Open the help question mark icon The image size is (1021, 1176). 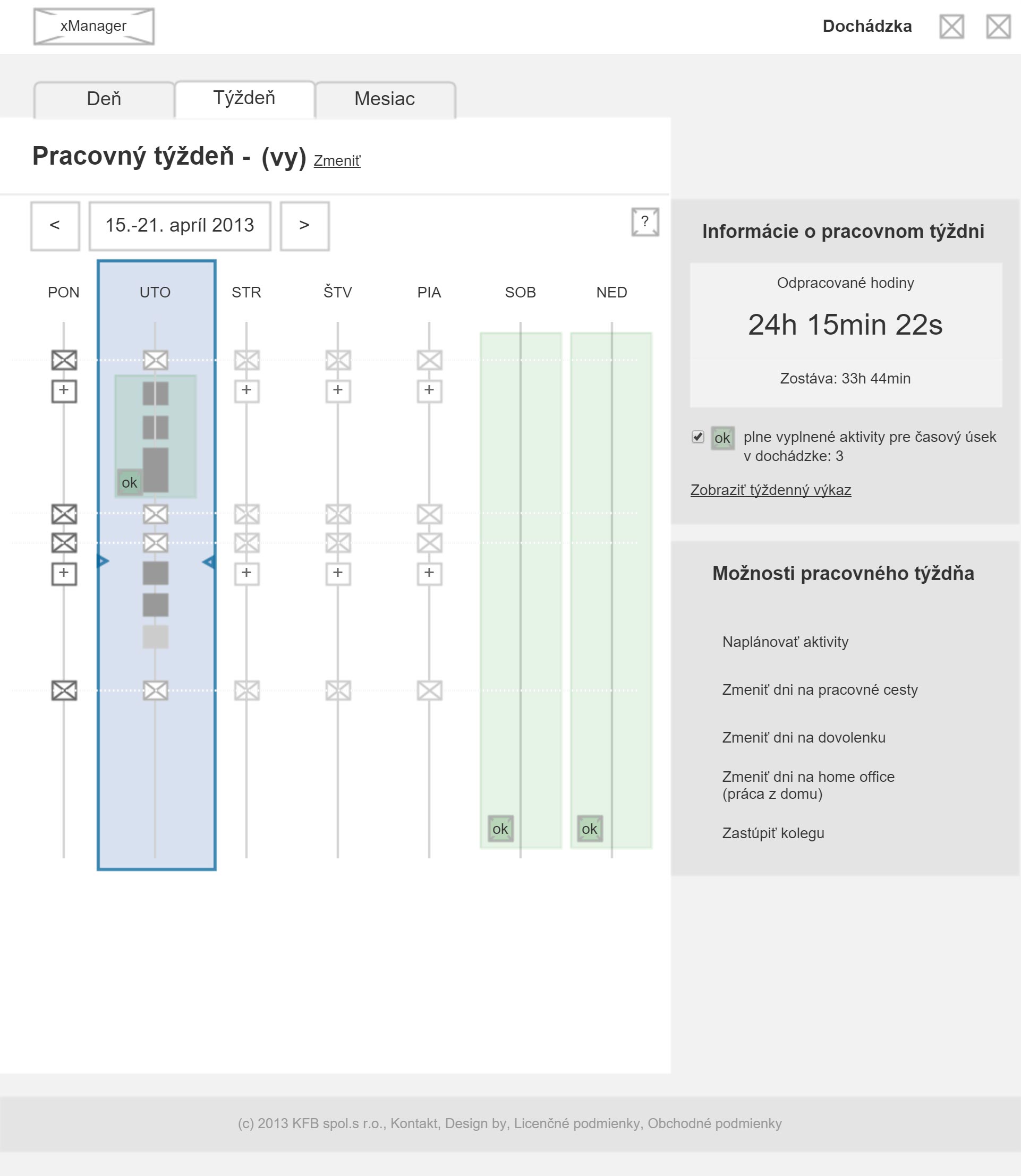point(645,221)
